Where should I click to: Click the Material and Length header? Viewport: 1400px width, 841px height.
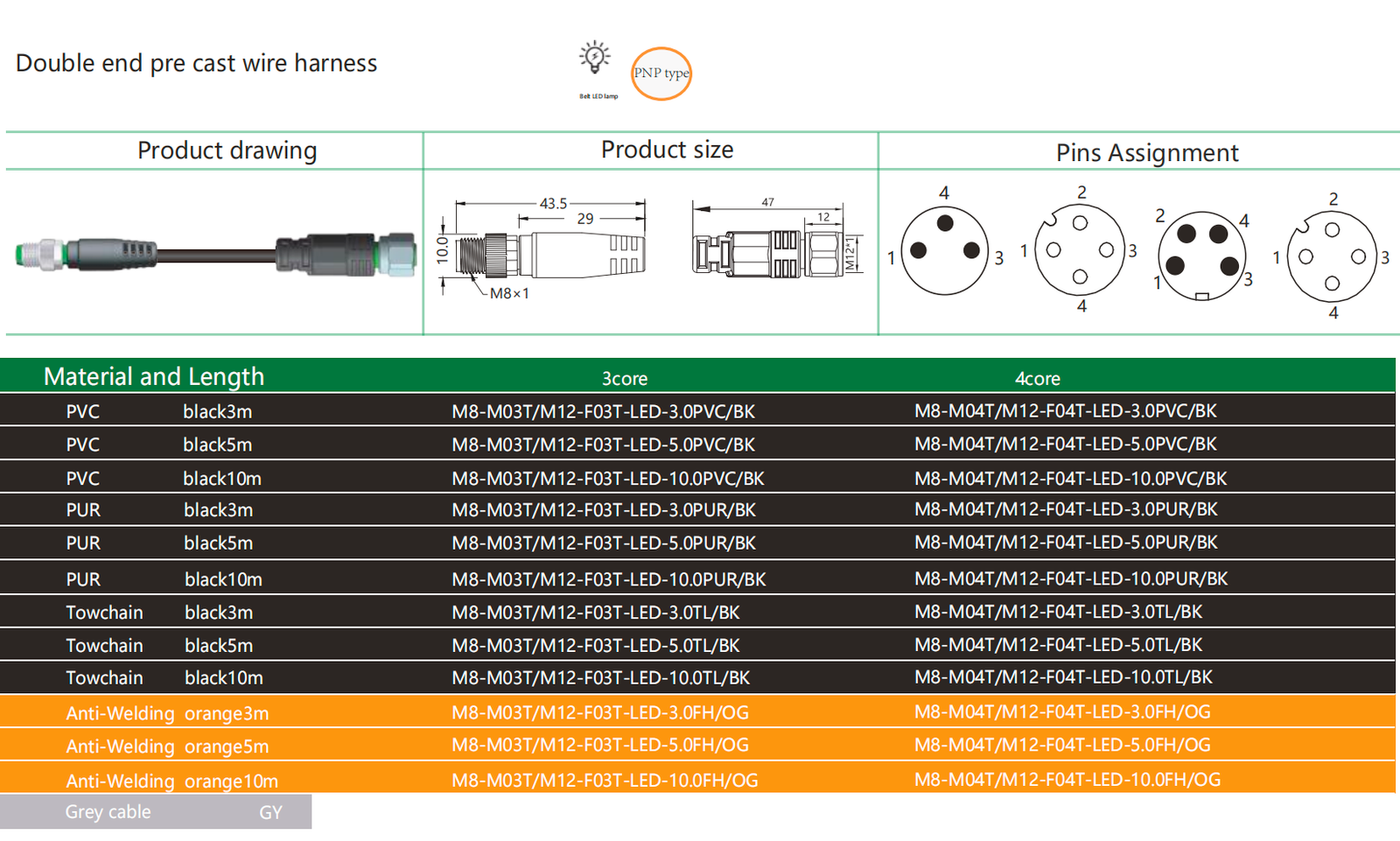pos(154,376)
